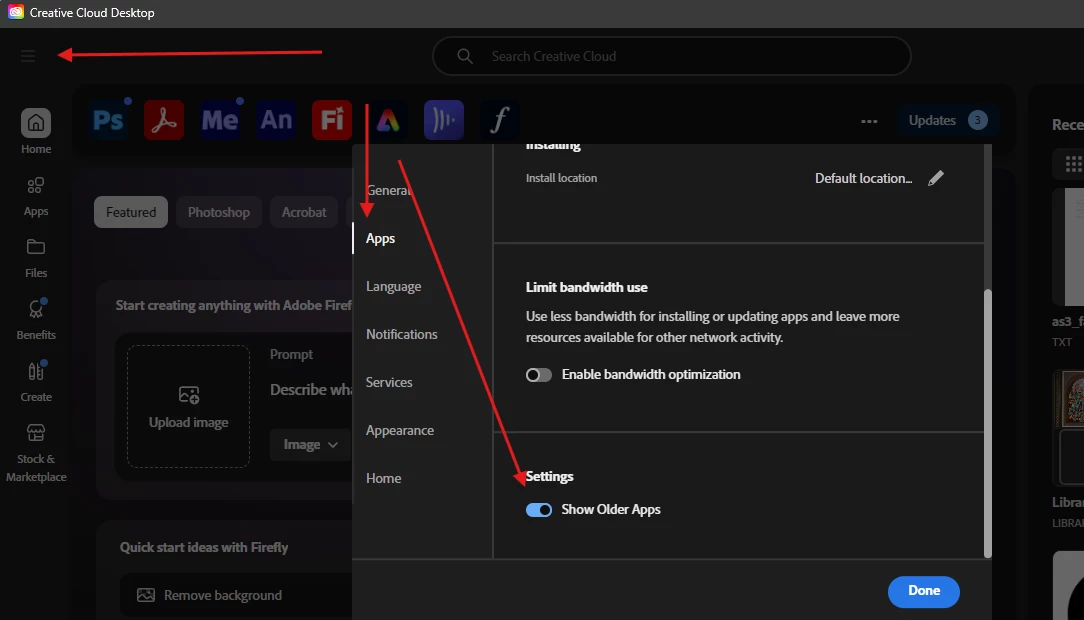
Task: Open the recent file thumbnail as3_f
Action: tap(1069, 247)
